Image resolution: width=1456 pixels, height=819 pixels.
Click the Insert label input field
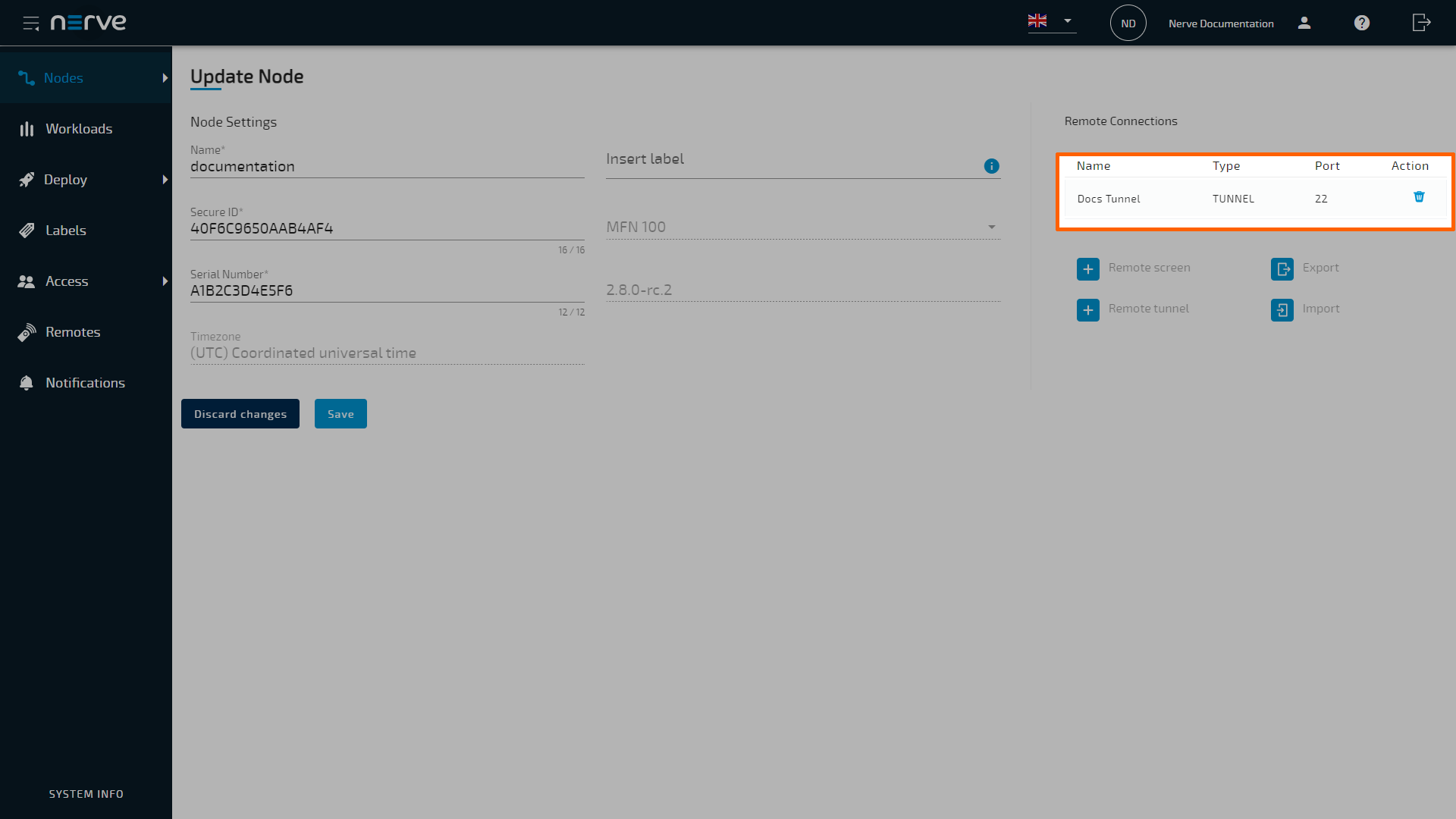tap(789, 160)
